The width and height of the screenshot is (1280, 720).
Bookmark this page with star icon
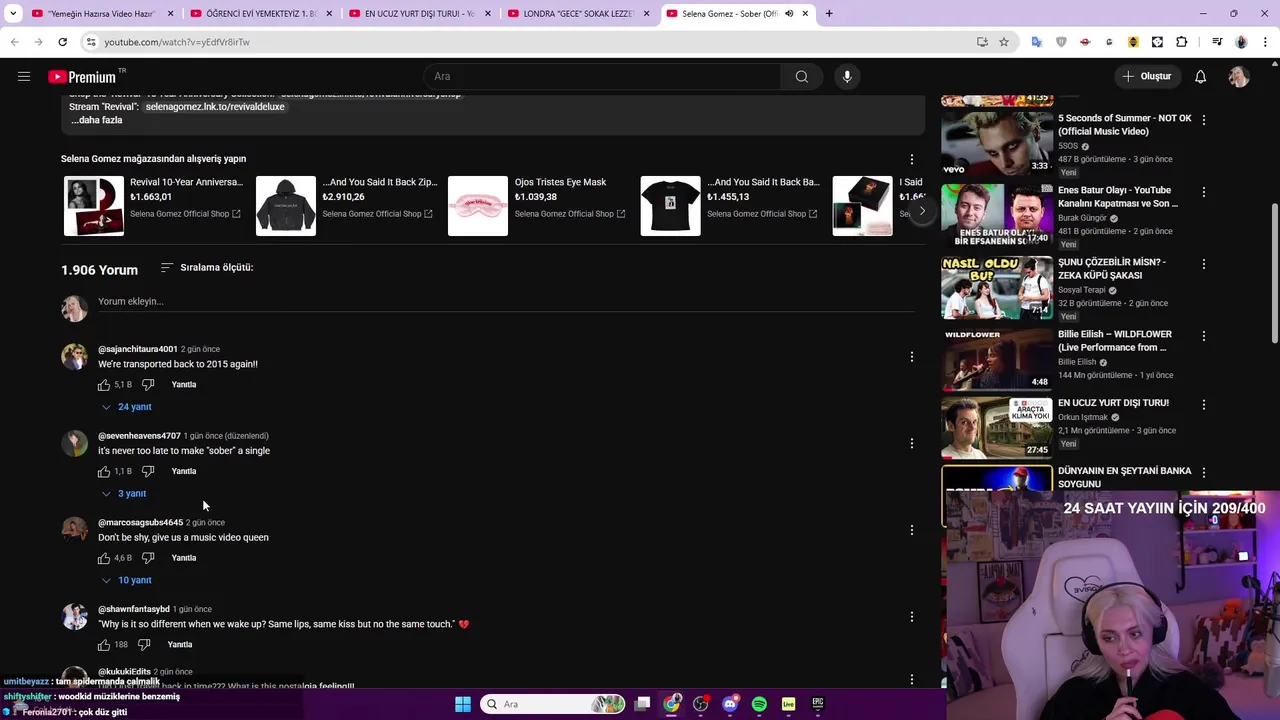(1004, 42)
